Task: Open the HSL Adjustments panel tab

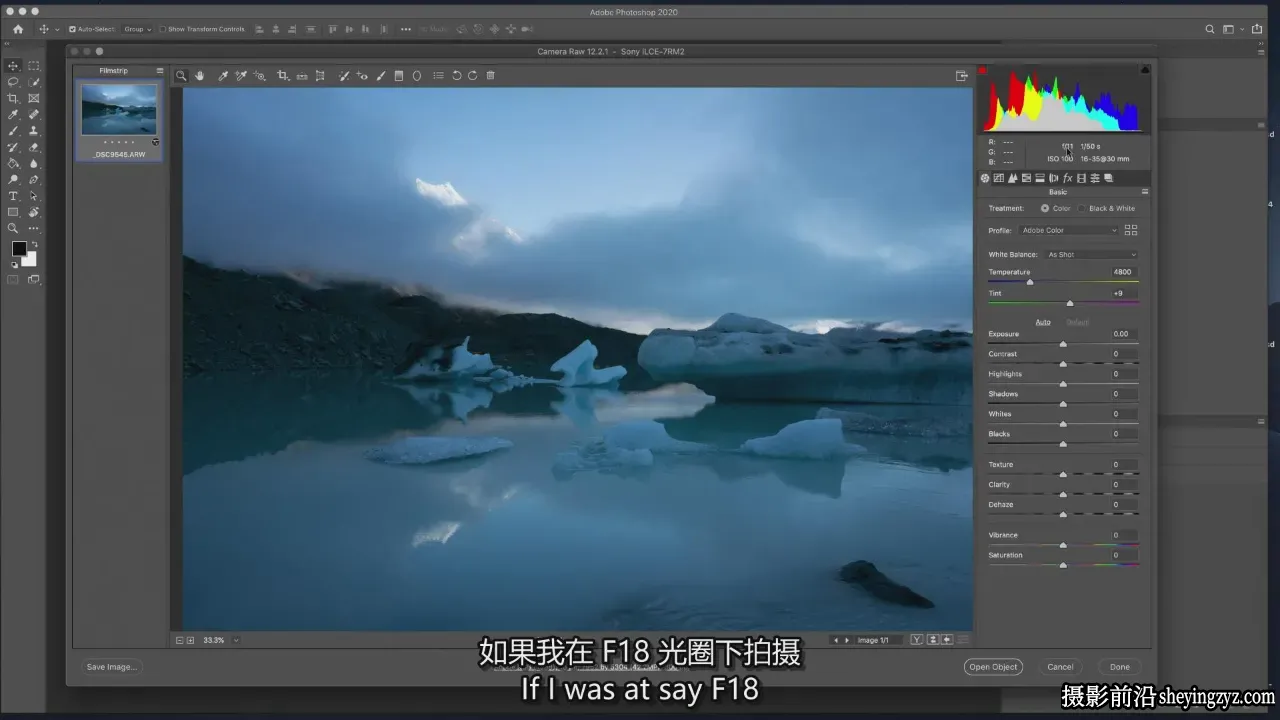Action: pyautogui.click(x=1026, y=178)
